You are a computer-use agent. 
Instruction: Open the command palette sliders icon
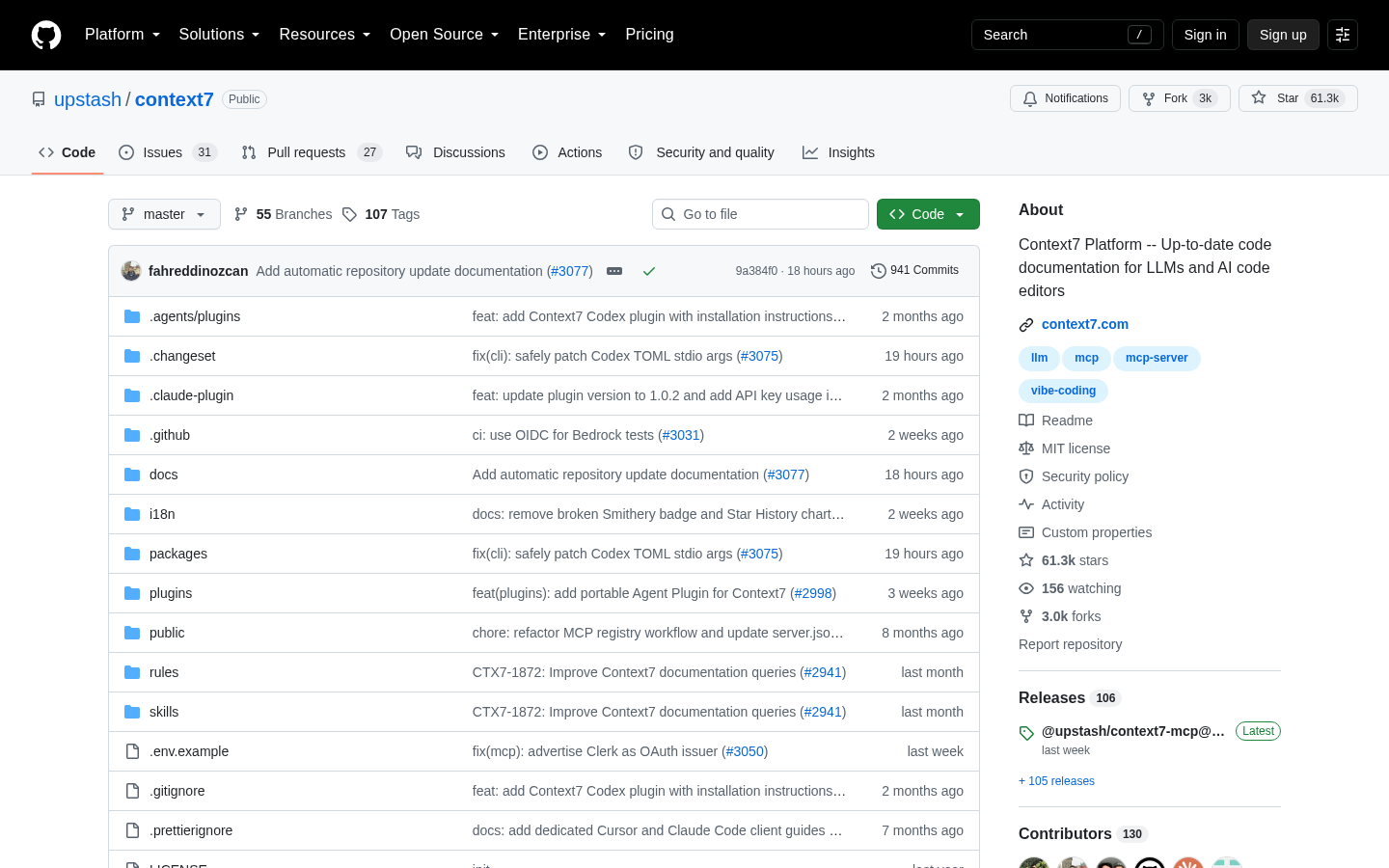point(1343,35)
